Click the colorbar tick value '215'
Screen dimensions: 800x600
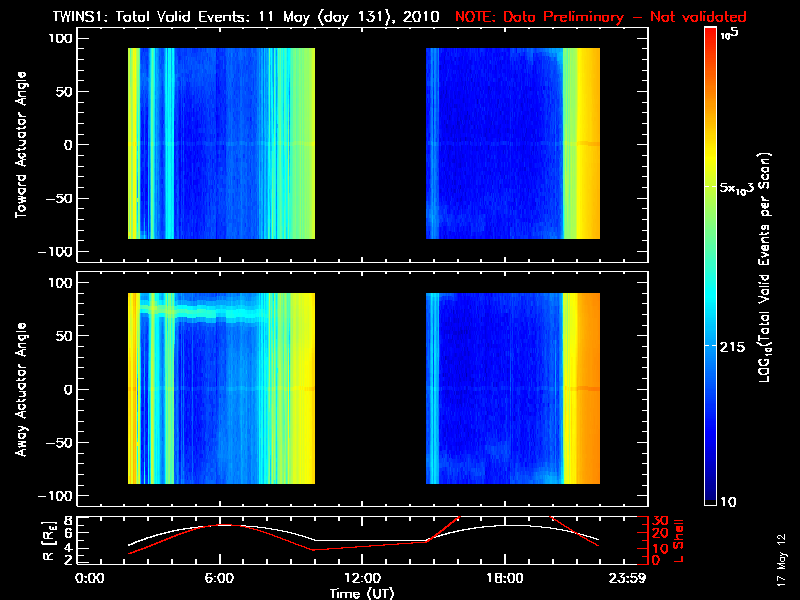coord(733,347)
